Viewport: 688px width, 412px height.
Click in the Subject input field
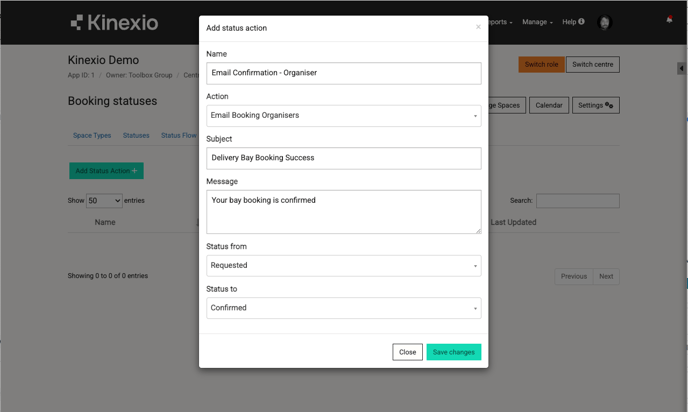click(x=343, y=158)
